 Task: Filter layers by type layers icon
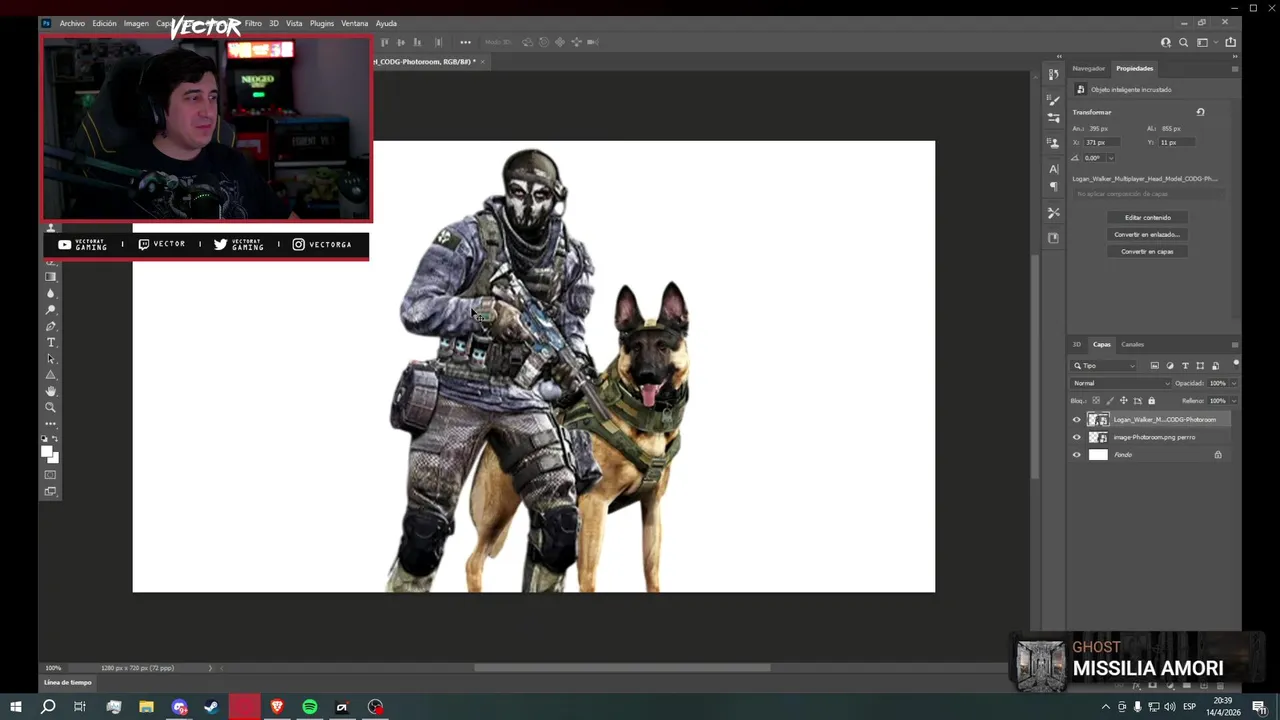coord(1185,366)
